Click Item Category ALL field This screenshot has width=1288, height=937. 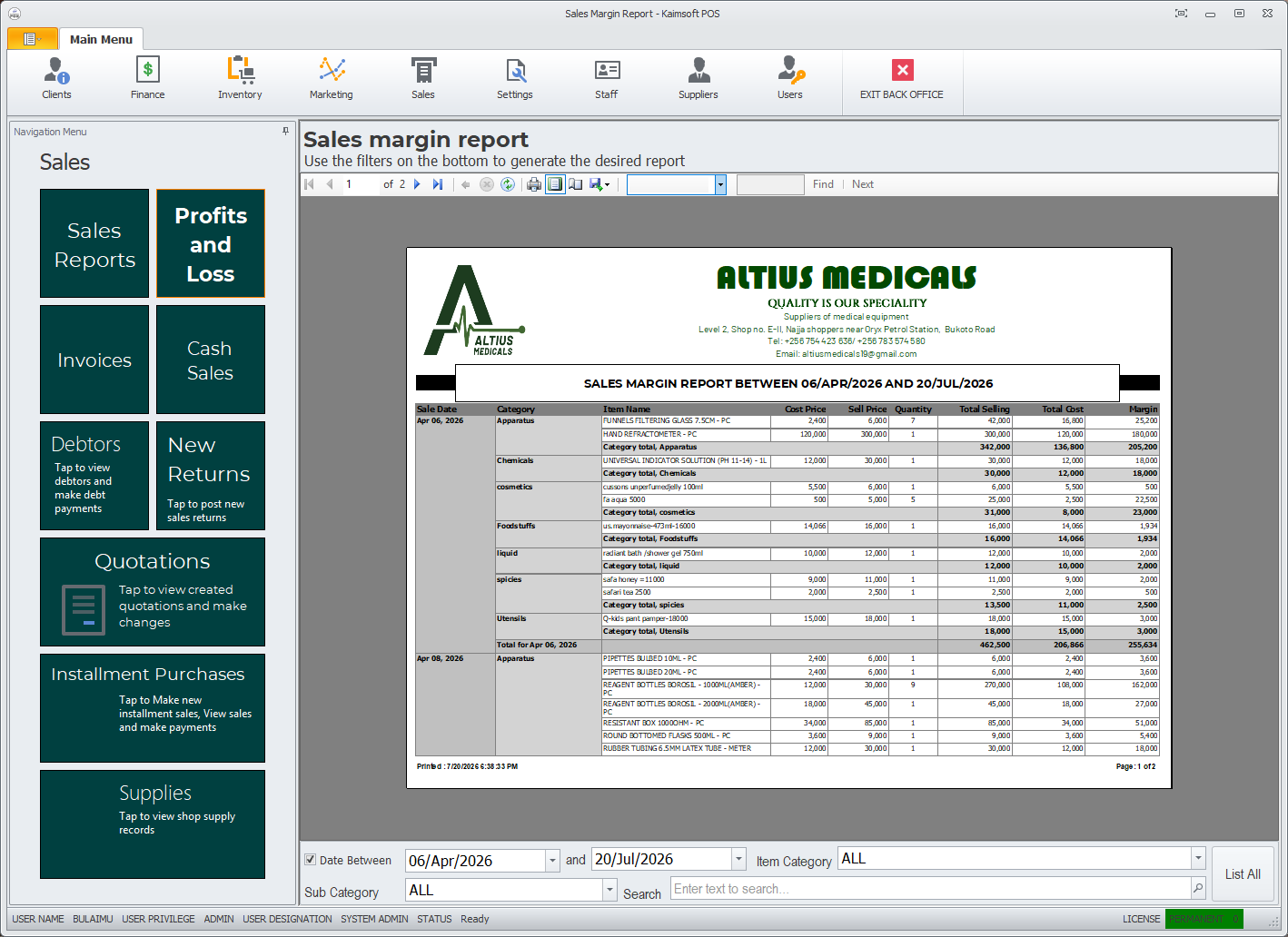1015,858
